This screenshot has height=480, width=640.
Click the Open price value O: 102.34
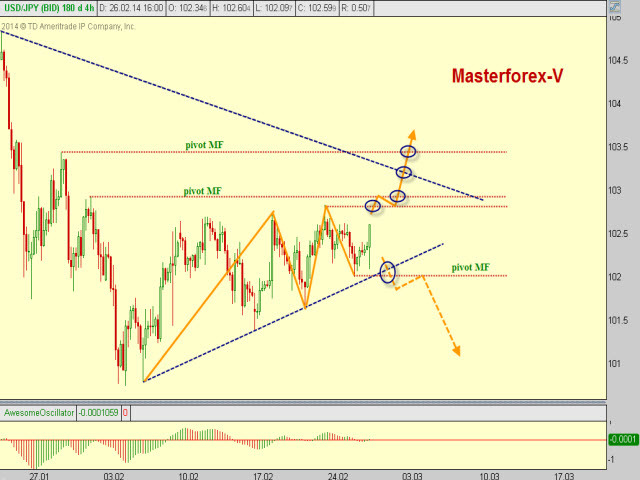[188, 8]
